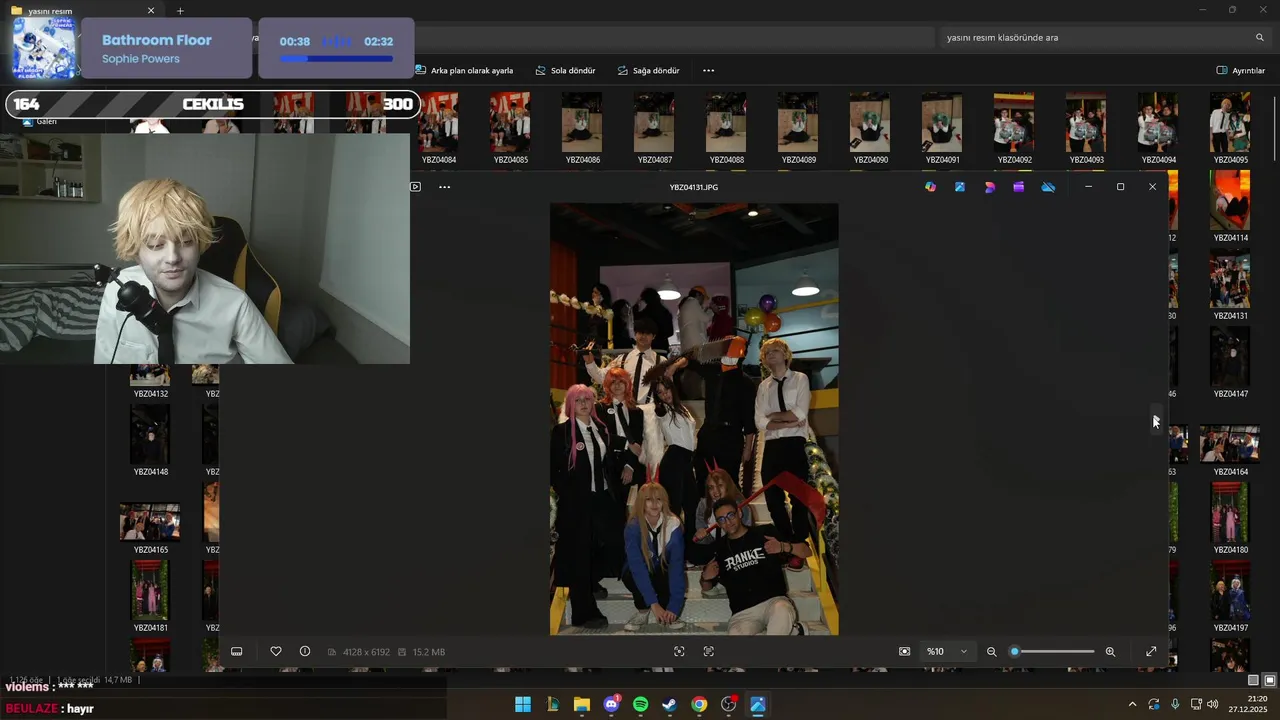Select thumbnail YBZ04164 in Explorer

pos(1230,450)
